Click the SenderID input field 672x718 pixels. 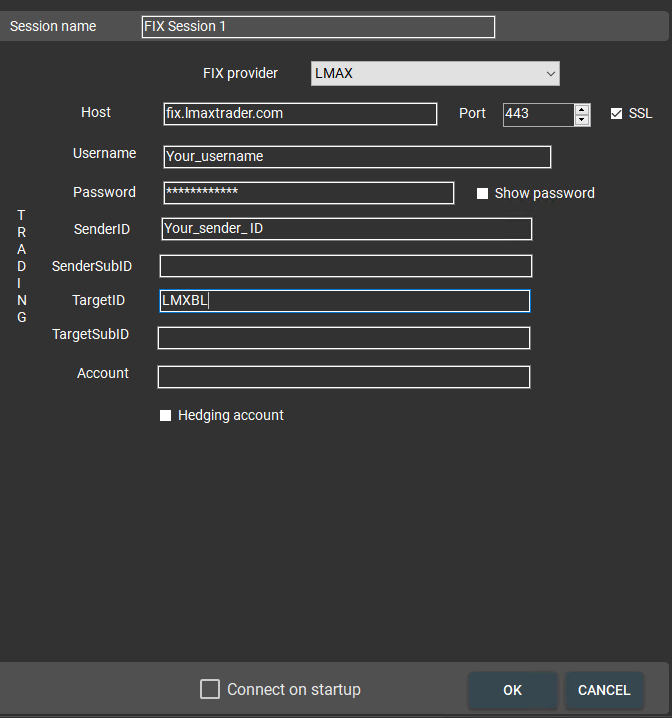[x=346, y=229]
